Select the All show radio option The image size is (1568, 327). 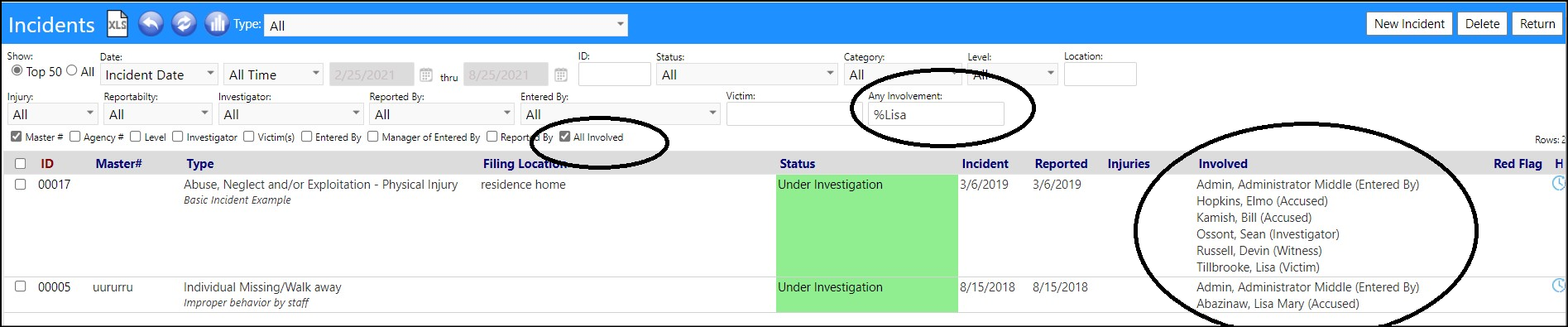click(x=71, y=71)
